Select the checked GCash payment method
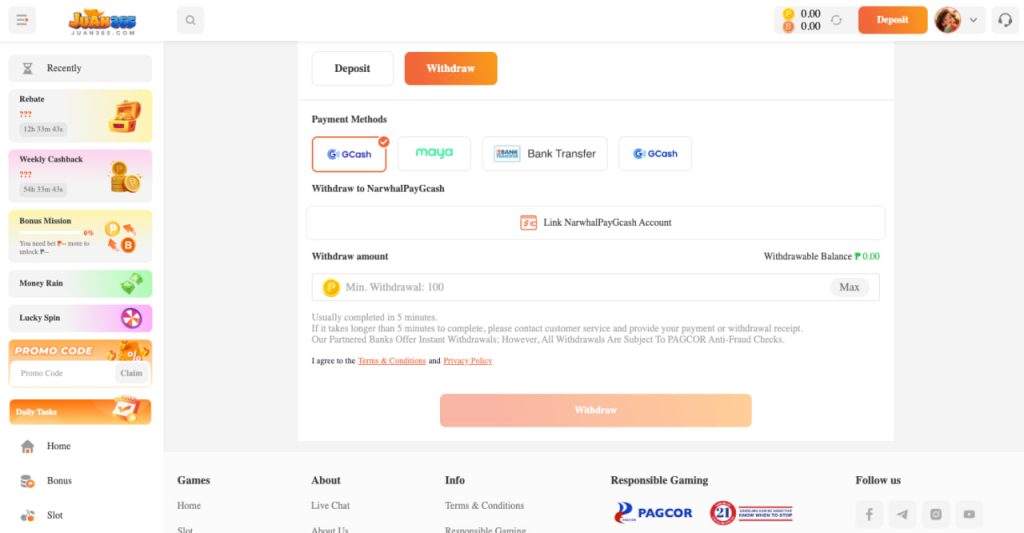 click(x=349, y=154)
